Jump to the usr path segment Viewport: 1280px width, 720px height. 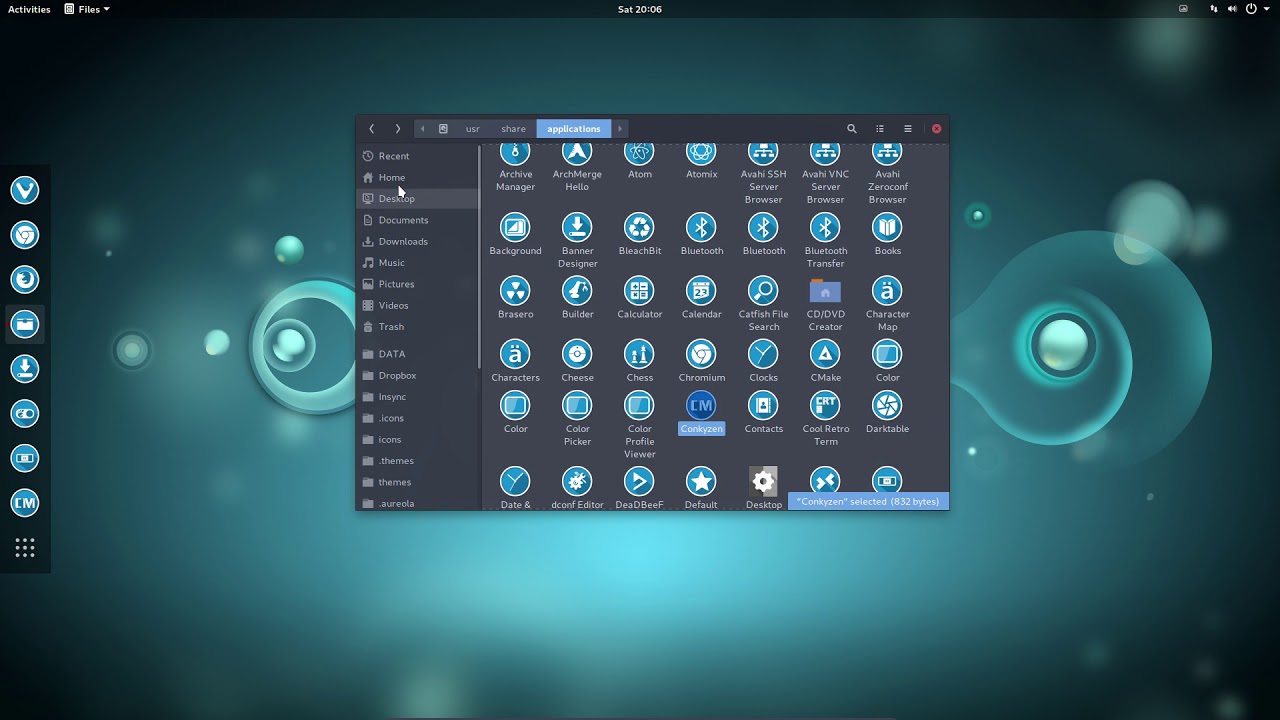[x=473, y=129]
